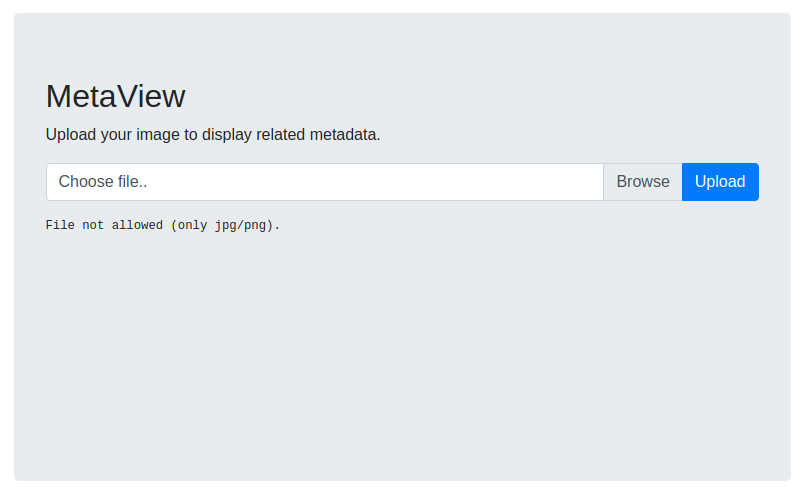The image size is (801, 492).
Task: Click the MetaView heading
Action: (x=115, y=96)
